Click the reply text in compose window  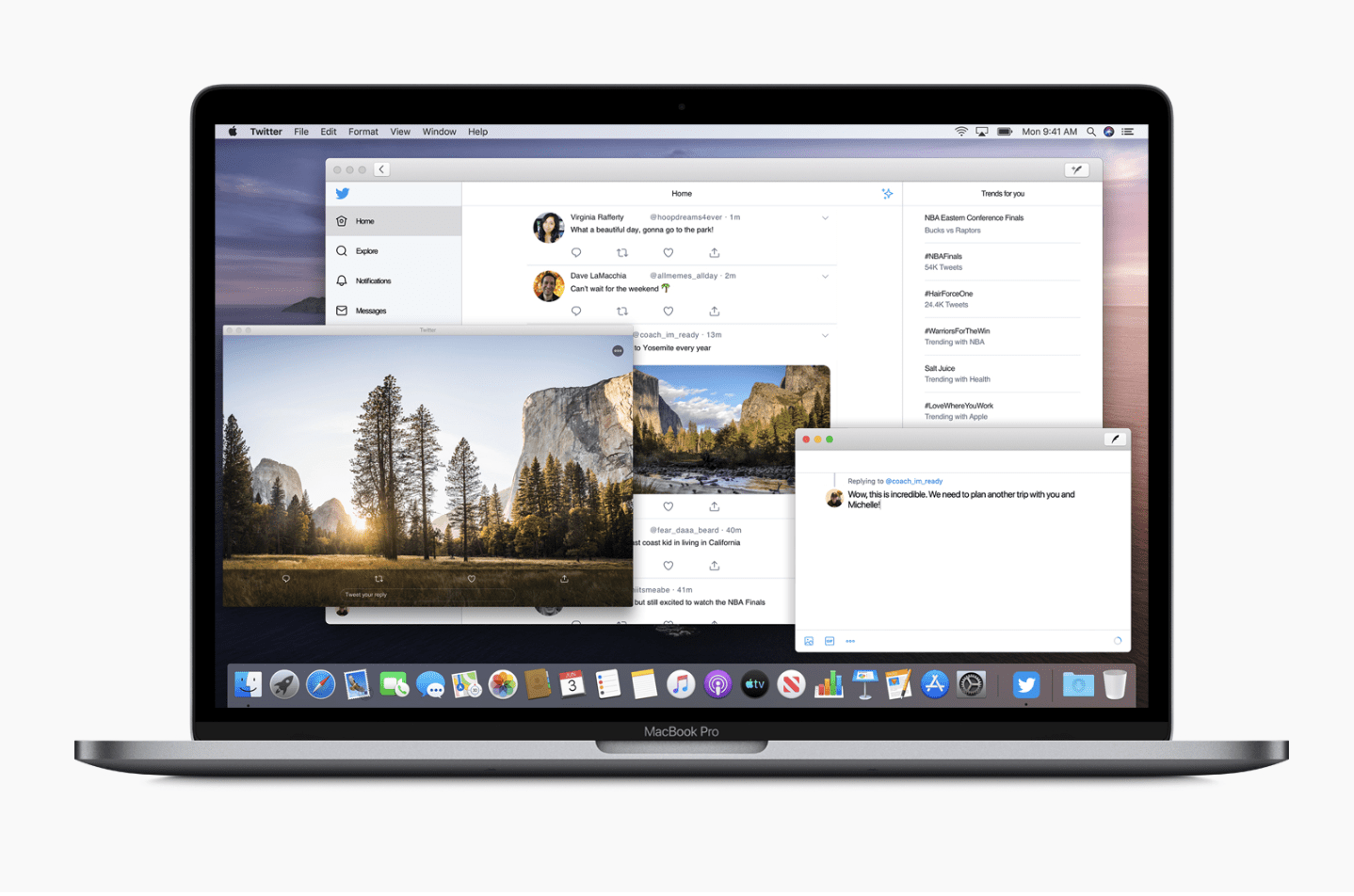960,500
